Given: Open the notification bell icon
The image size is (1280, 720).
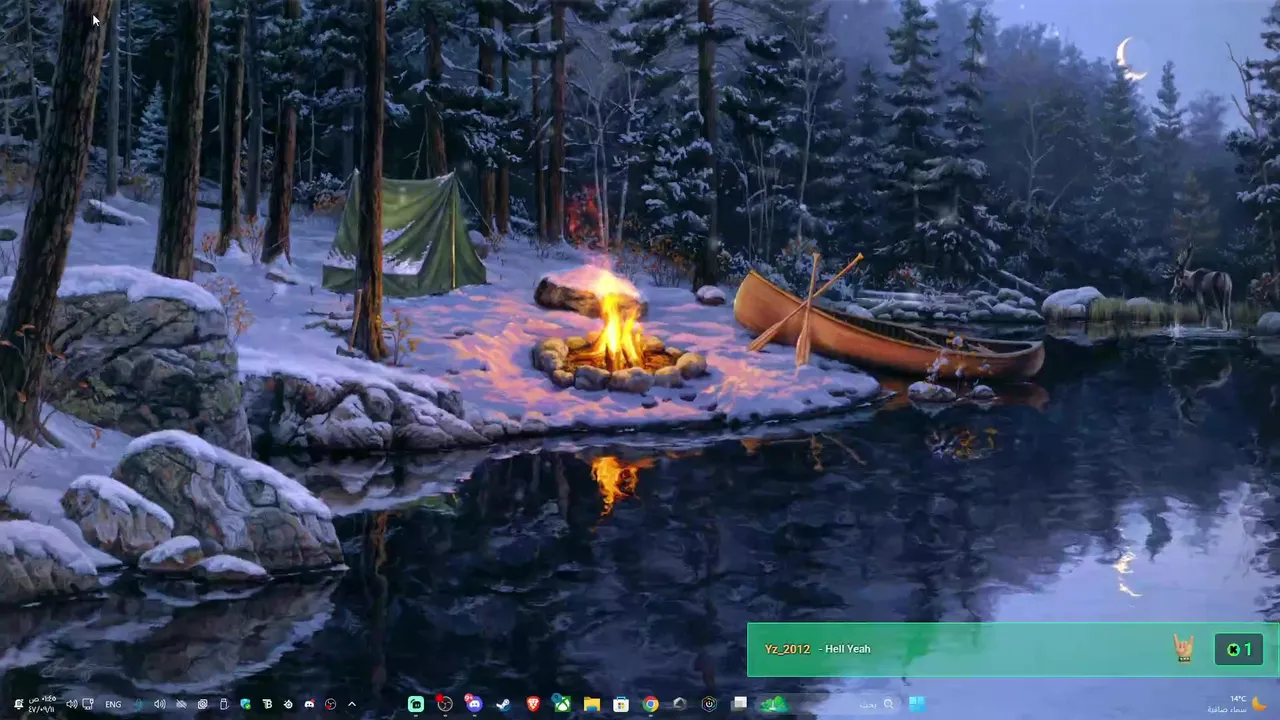Looking at the screenshot, I should (x=18, y=704).
